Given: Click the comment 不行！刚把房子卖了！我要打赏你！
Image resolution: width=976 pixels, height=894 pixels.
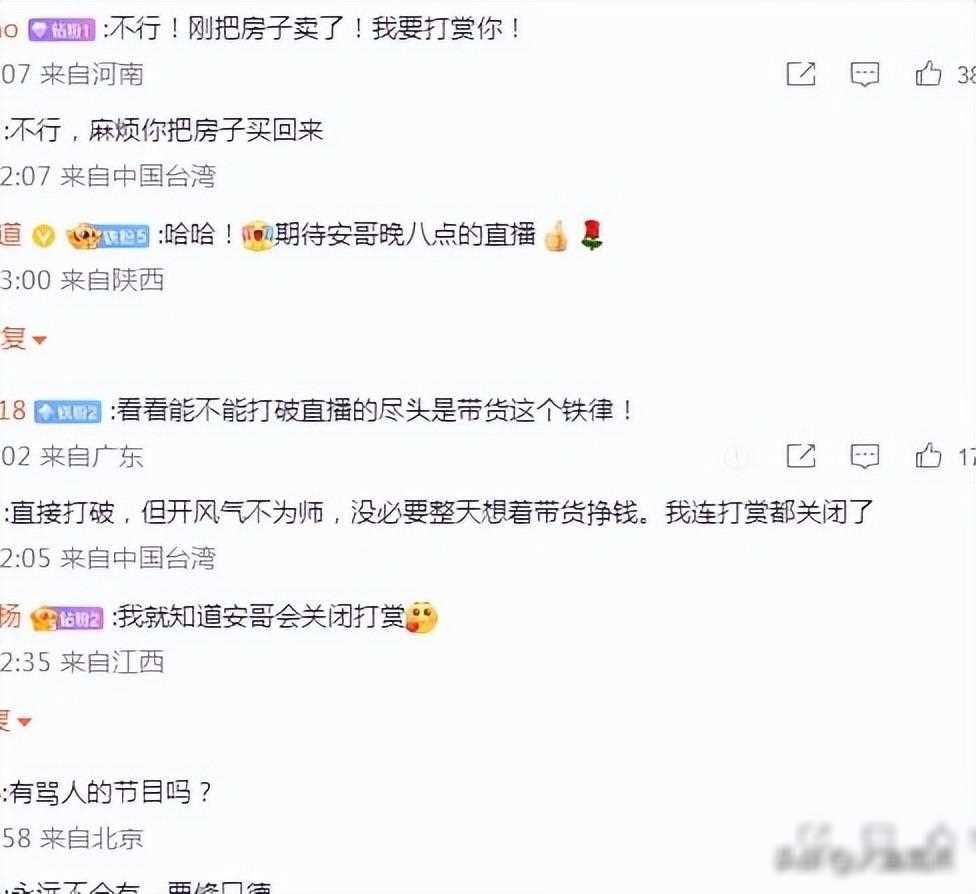Looking at the screenshot, I should tap(313, 29).
